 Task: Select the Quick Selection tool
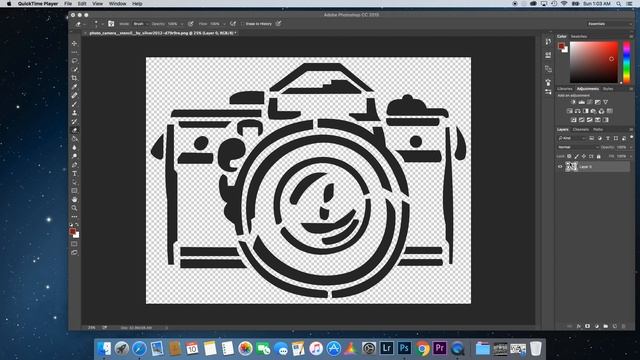(74, 69)
